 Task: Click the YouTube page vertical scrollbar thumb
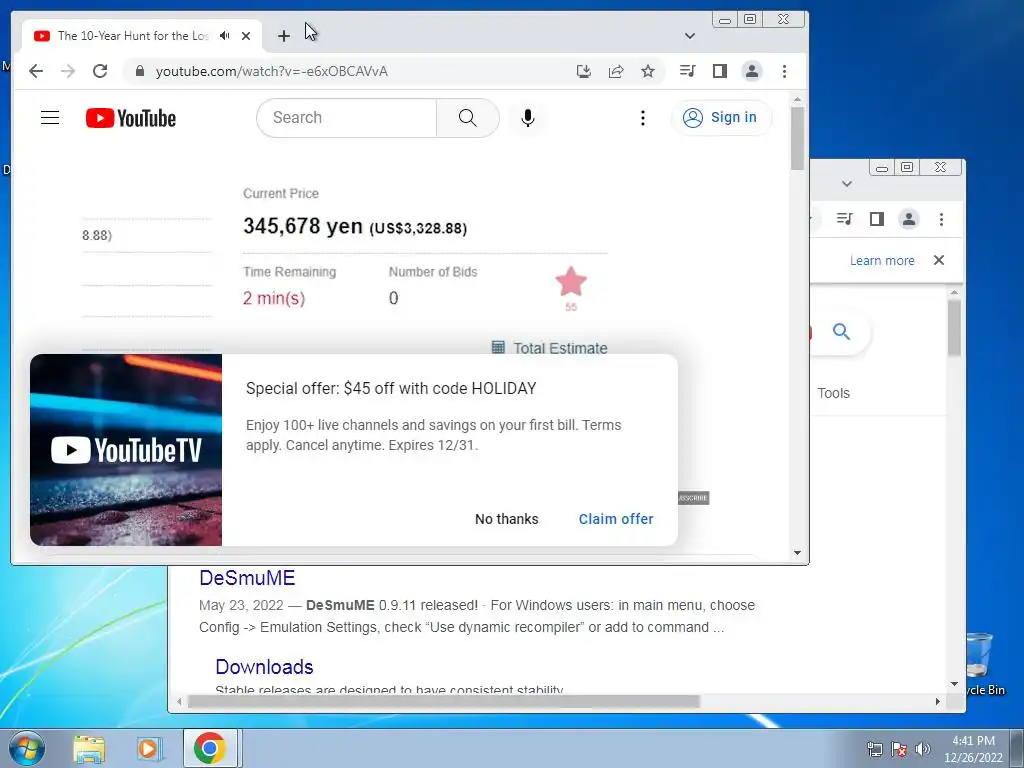coord(797,138)
